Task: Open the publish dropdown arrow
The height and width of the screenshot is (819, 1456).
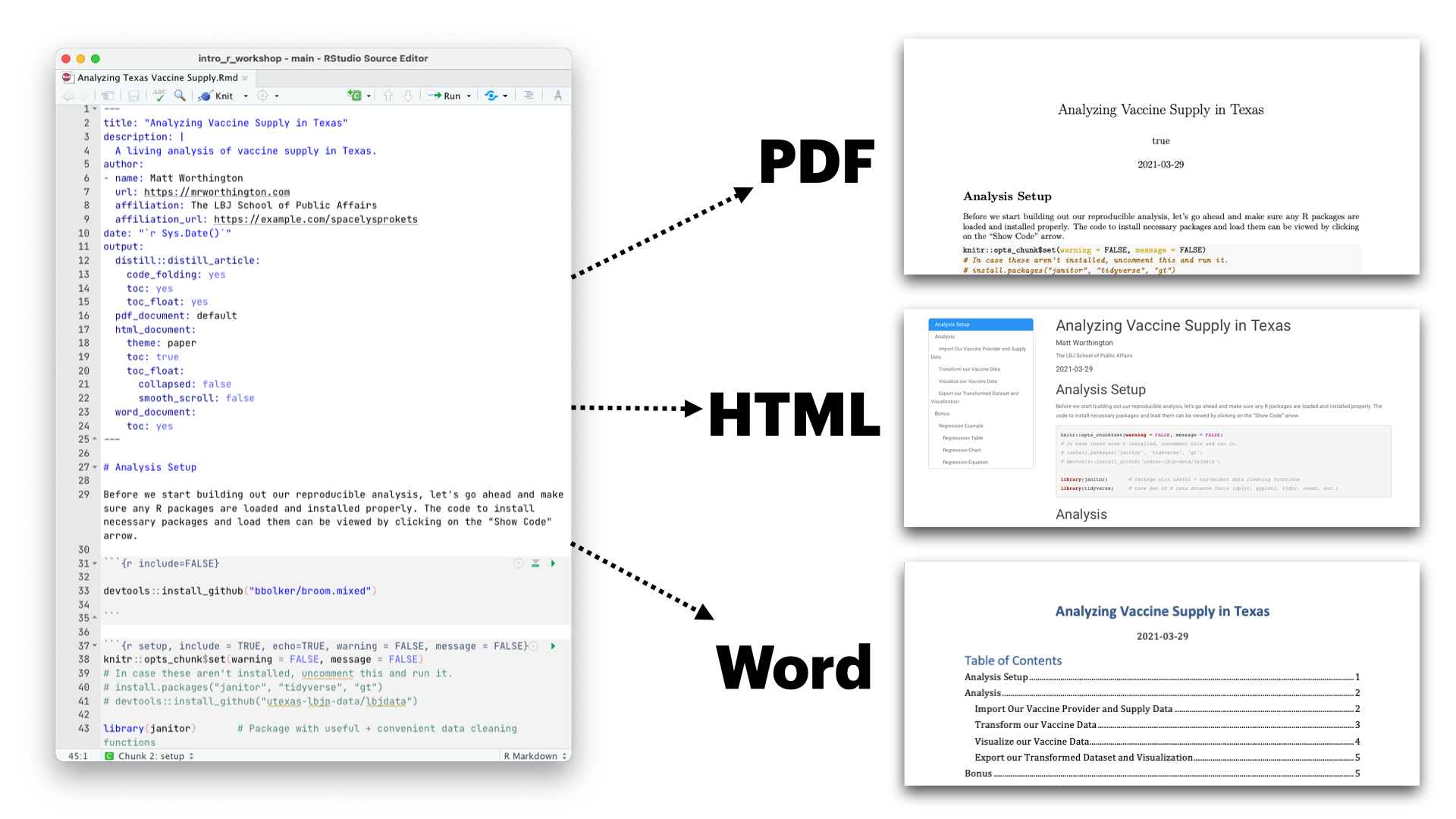Action: [505, 96]
